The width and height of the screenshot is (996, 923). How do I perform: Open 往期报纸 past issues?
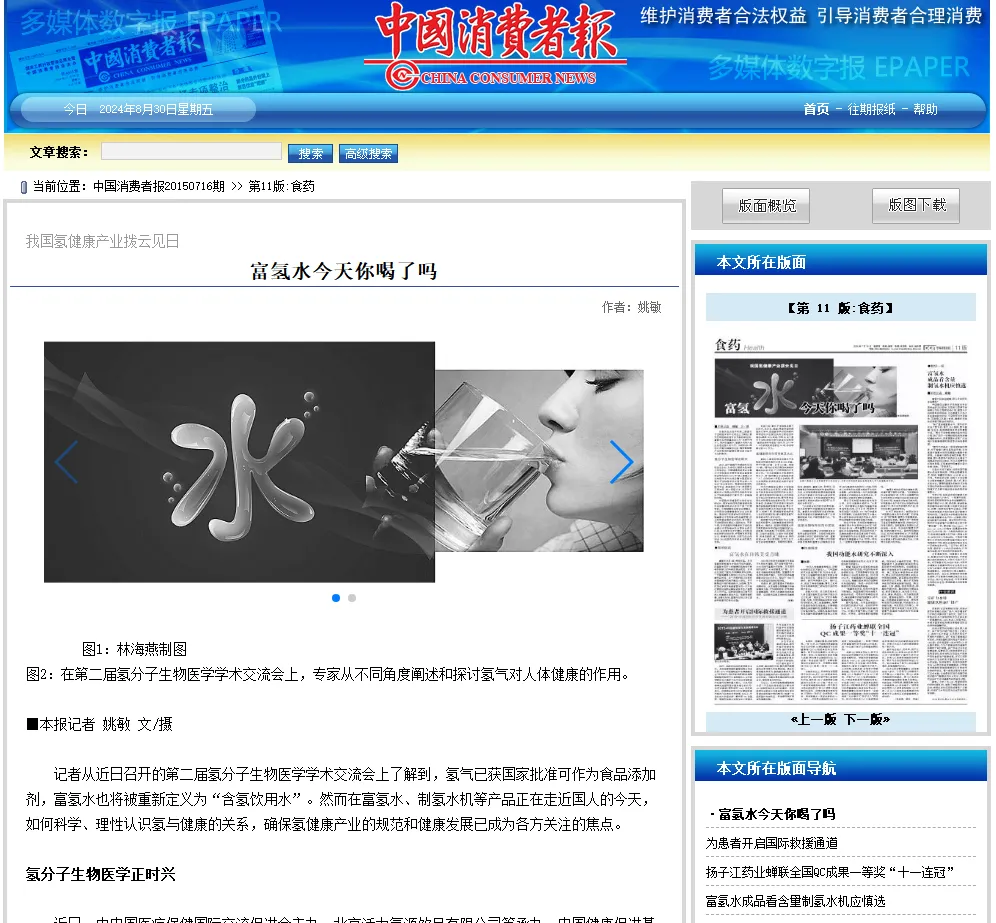[x=869, y=109]
